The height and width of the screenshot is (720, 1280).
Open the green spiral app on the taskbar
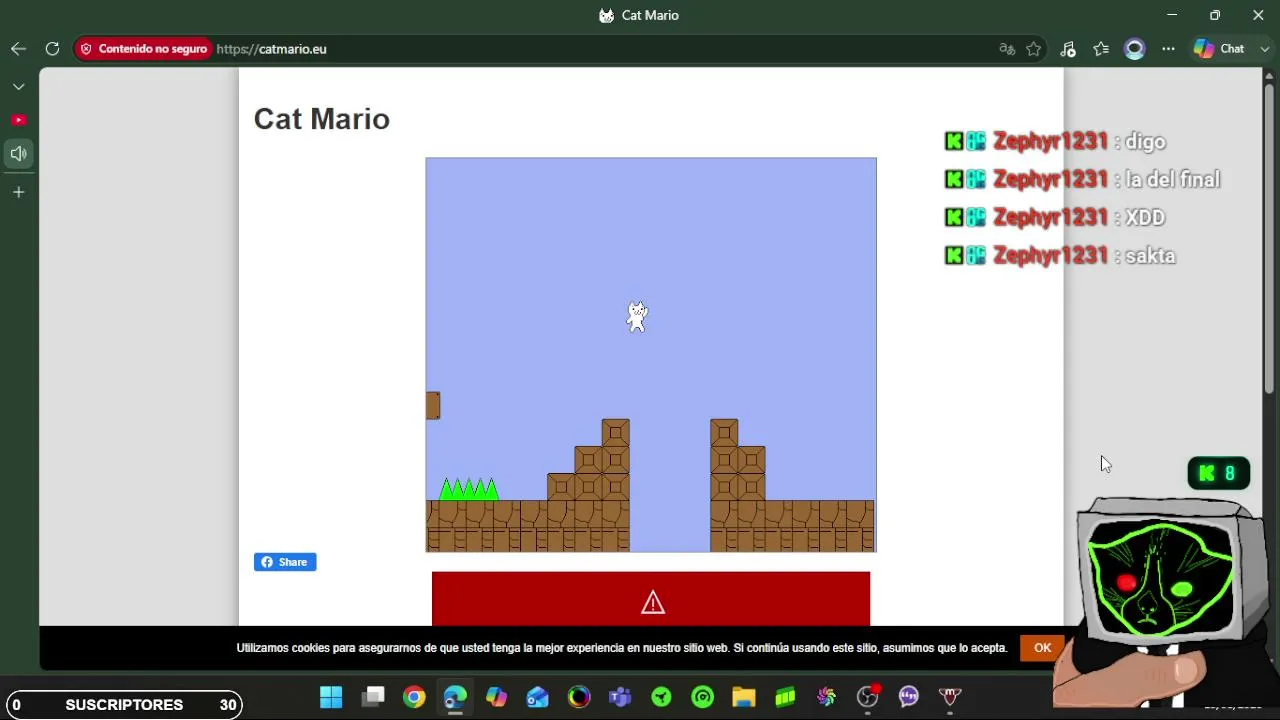click(x=703, y=697)
